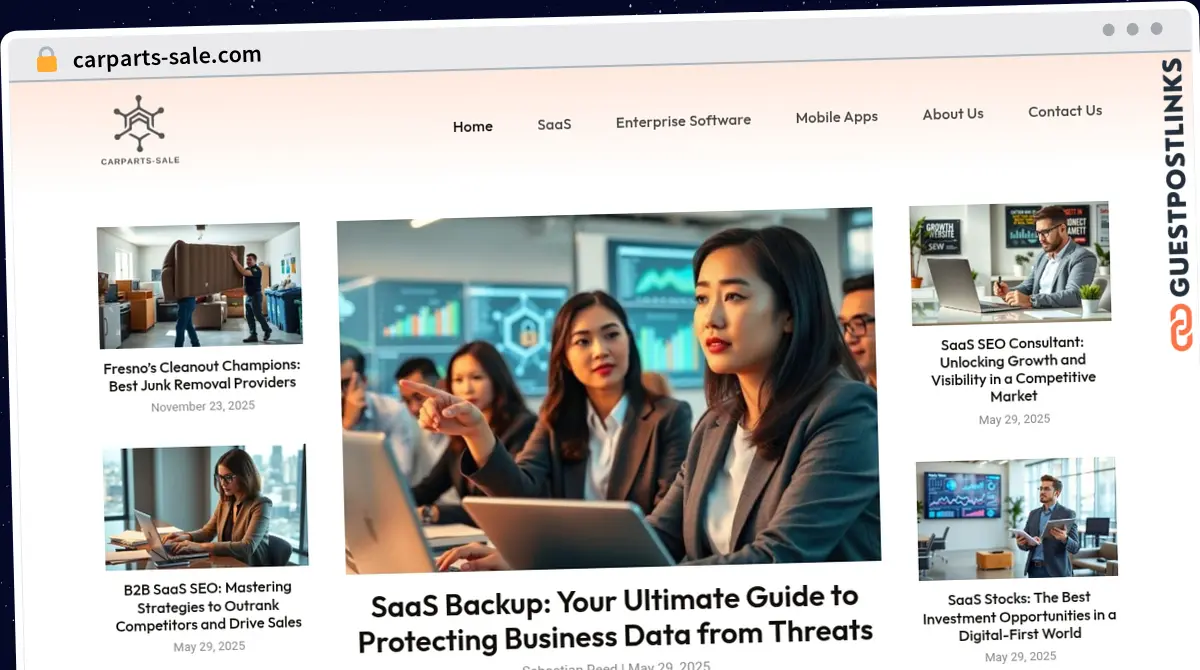The height and width of the screenshot is (670, 1200).
Task: Open SaaS Stocks investment article title
Action: pos(1019,616)
